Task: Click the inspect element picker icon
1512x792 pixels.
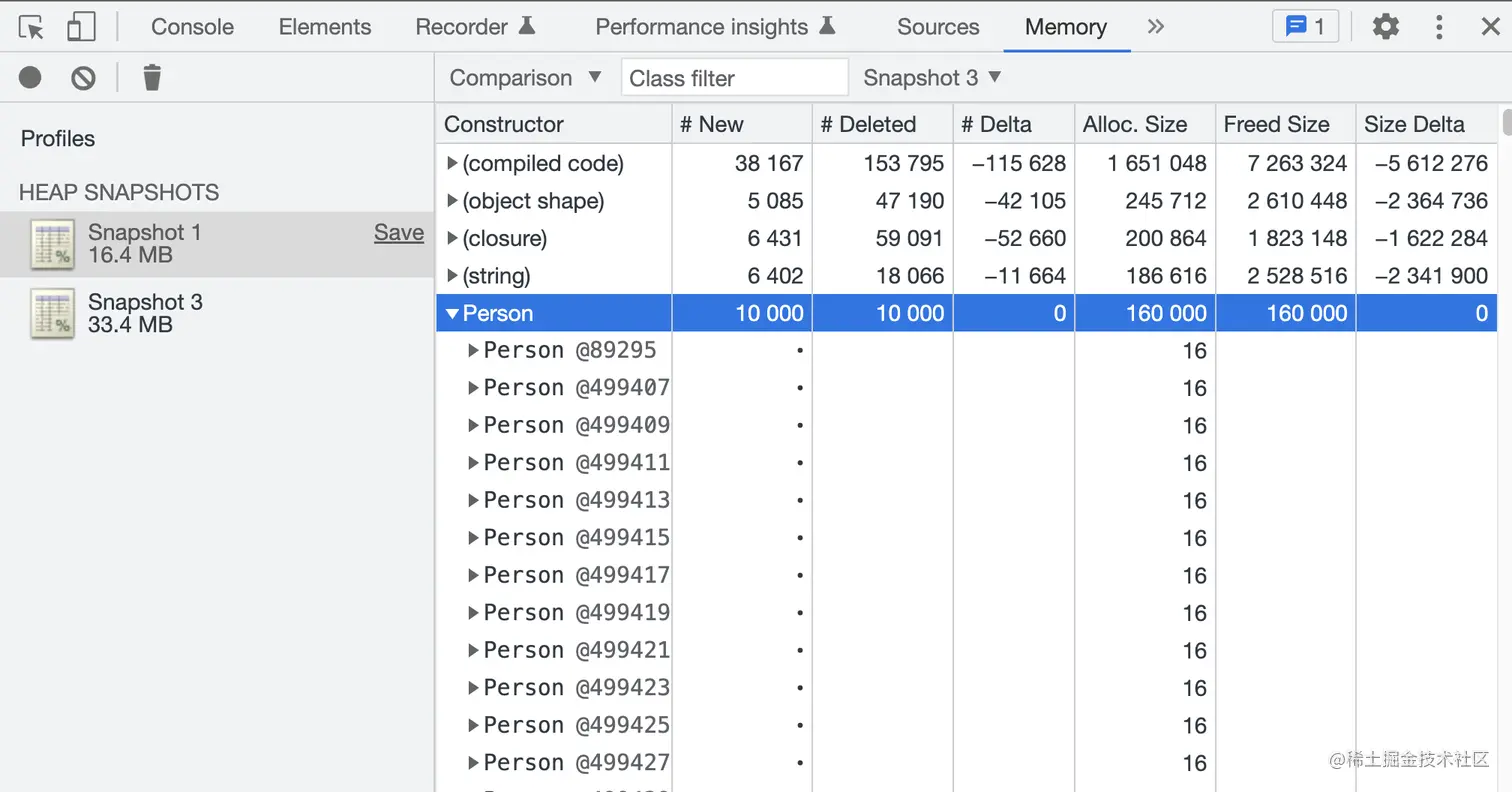Action: tap(32, 27)
